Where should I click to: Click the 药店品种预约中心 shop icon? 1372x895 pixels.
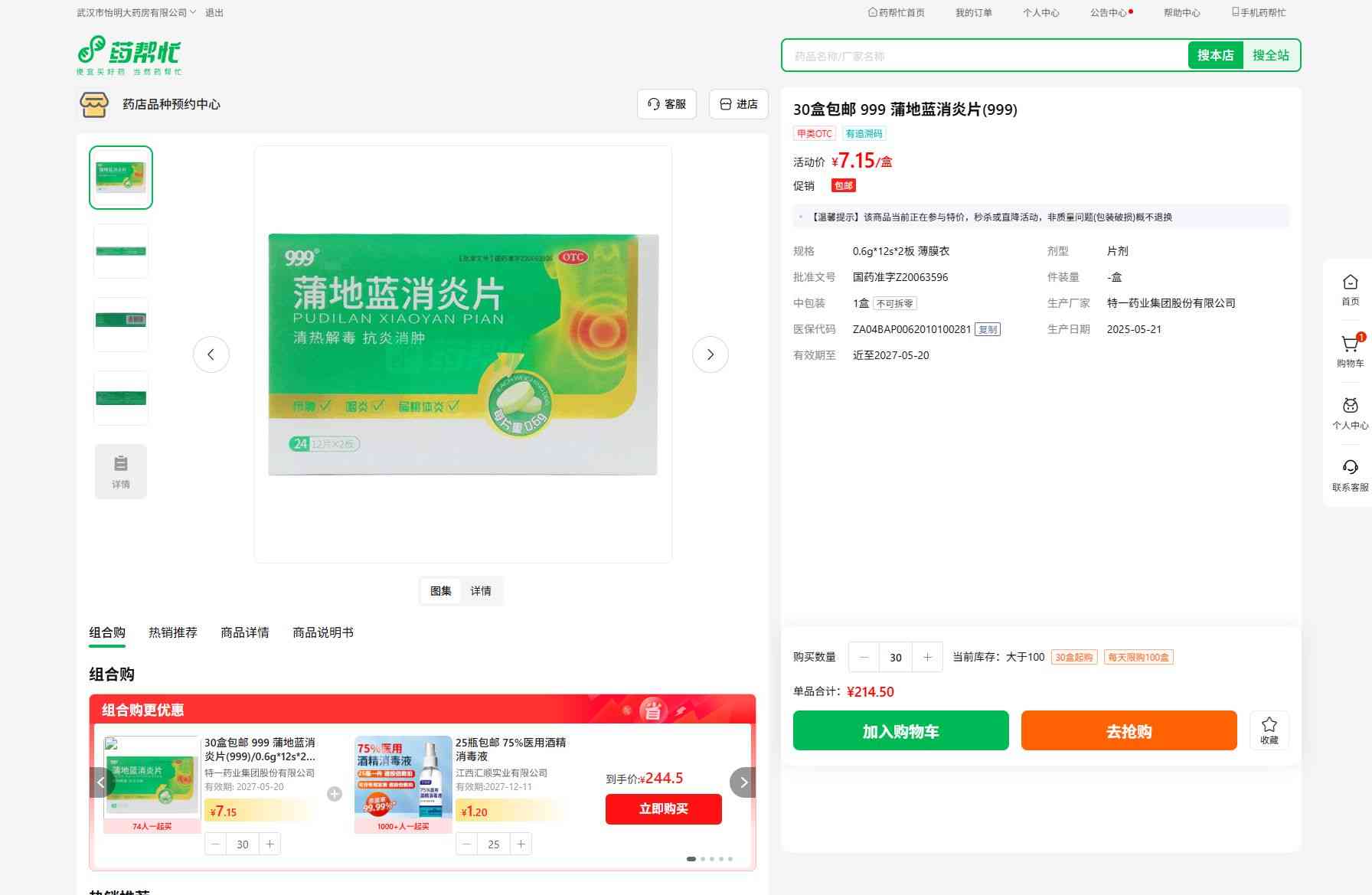pyautogui.click(x=94, y=104)
